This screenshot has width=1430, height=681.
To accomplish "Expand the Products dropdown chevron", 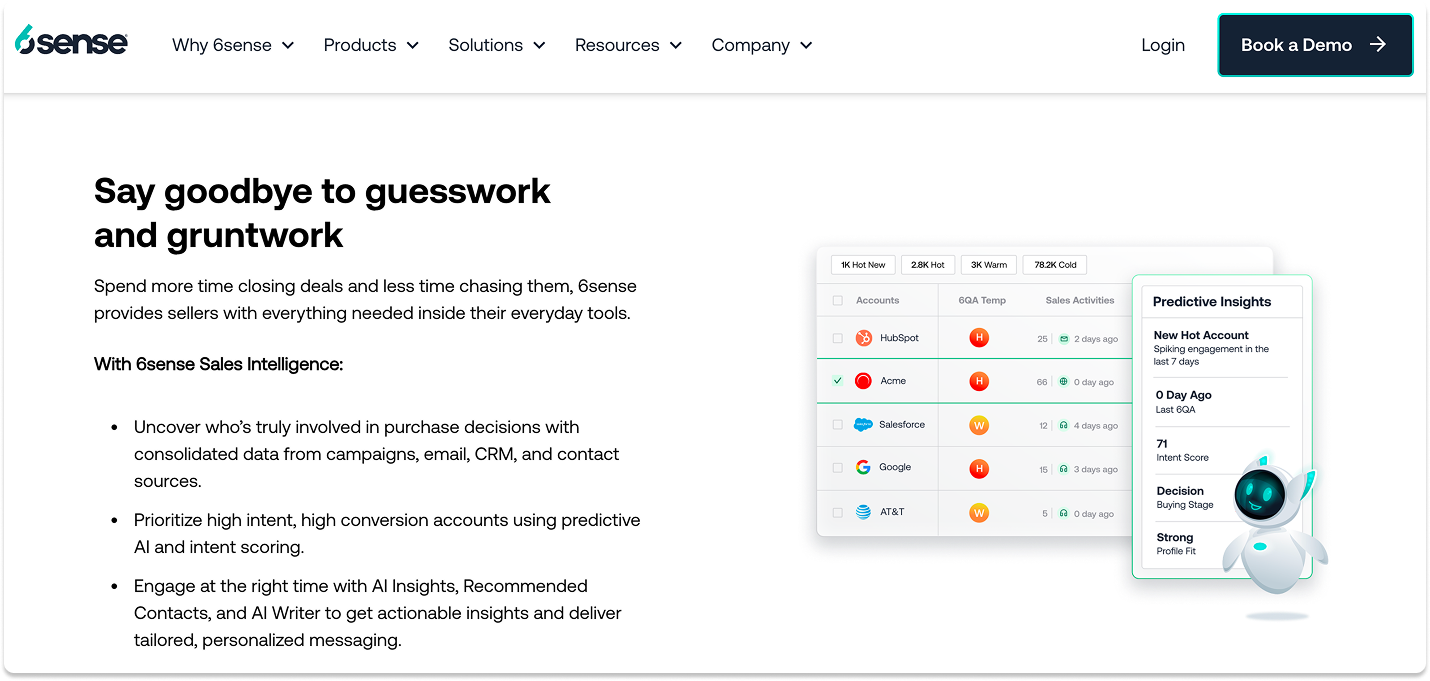I will tap(412, 46).
